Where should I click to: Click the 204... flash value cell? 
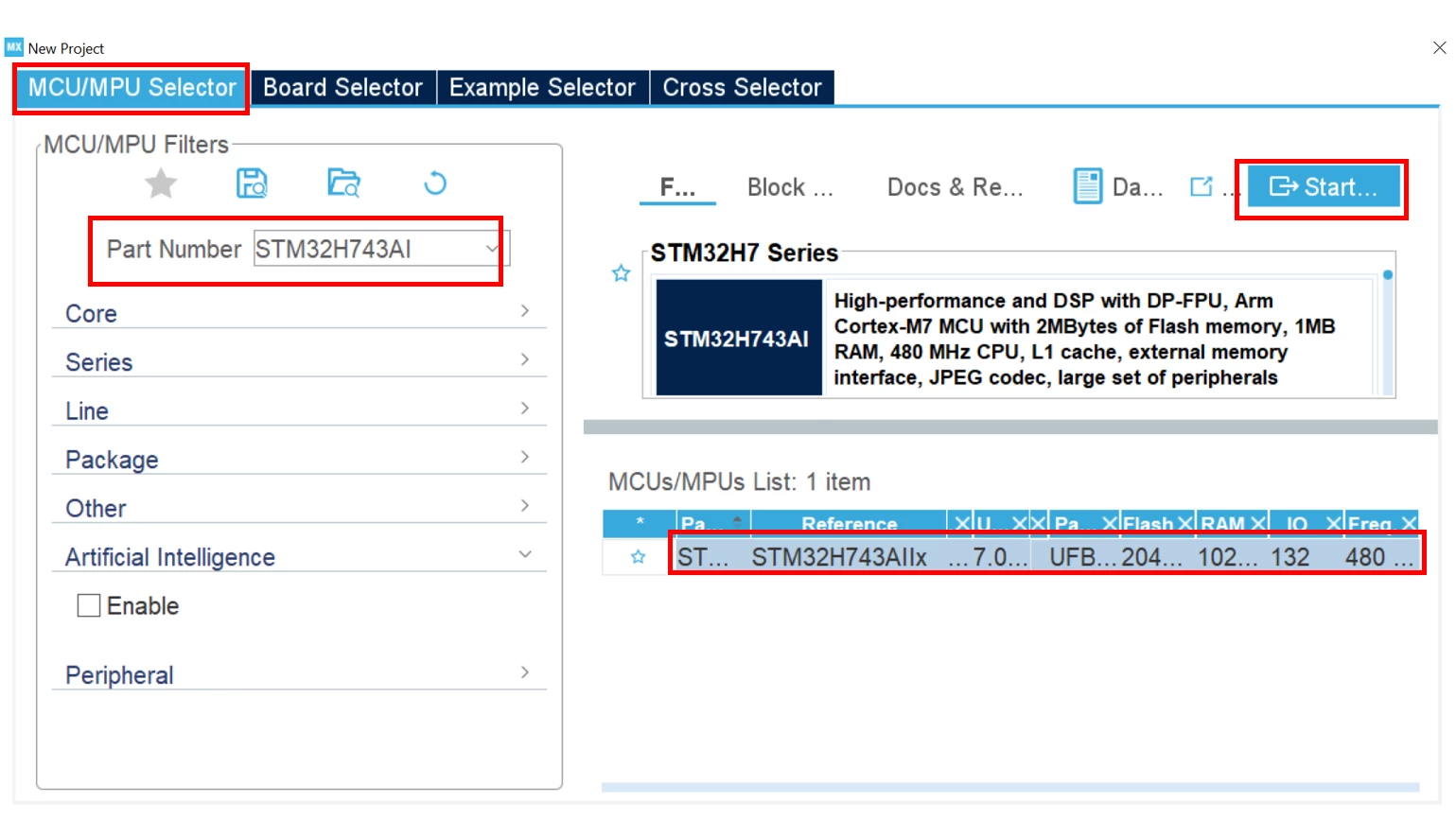pos(1151,557)
